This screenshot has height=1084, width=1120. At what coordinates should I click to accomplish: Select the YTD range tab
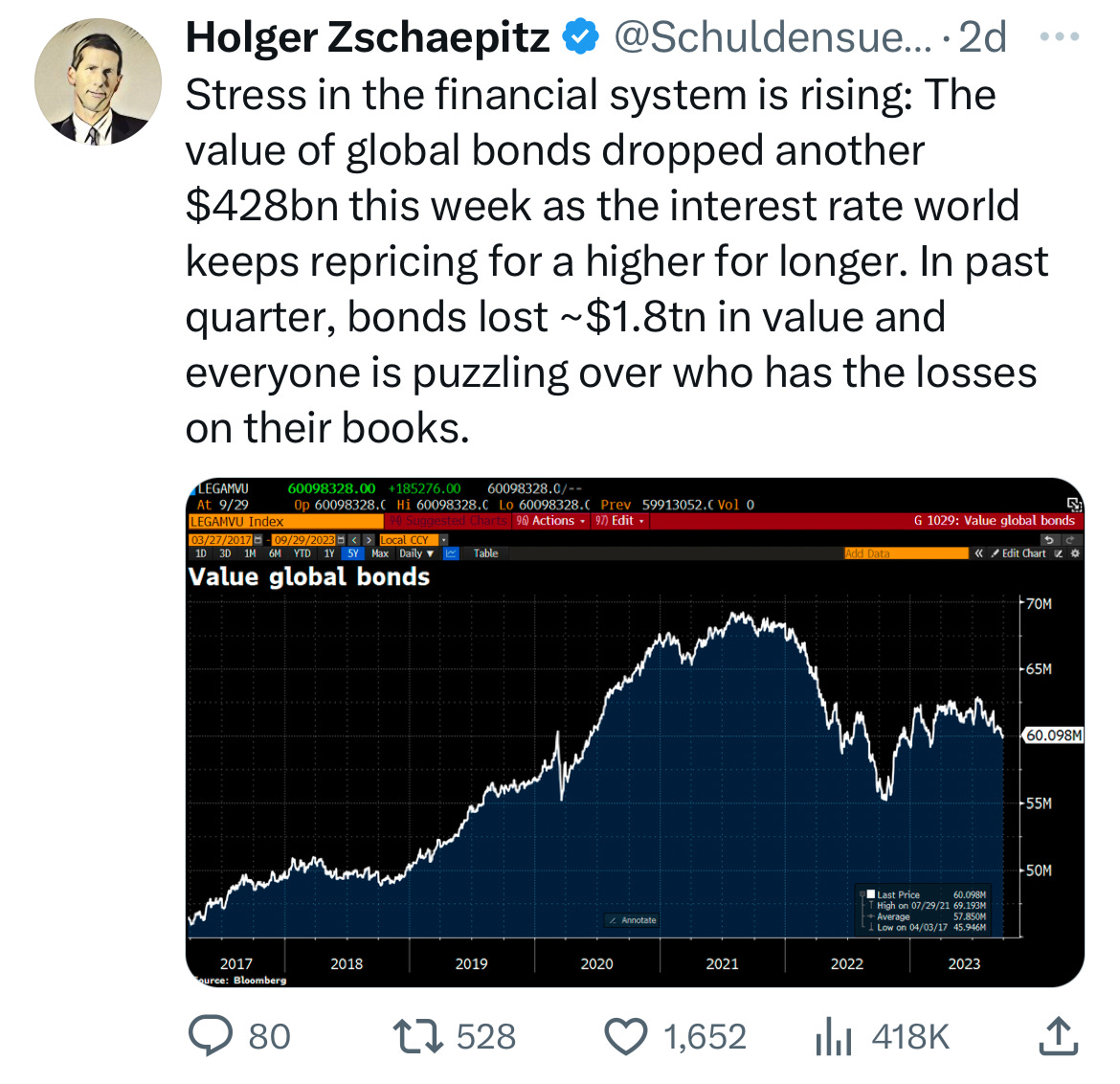(x=302, y=553)
